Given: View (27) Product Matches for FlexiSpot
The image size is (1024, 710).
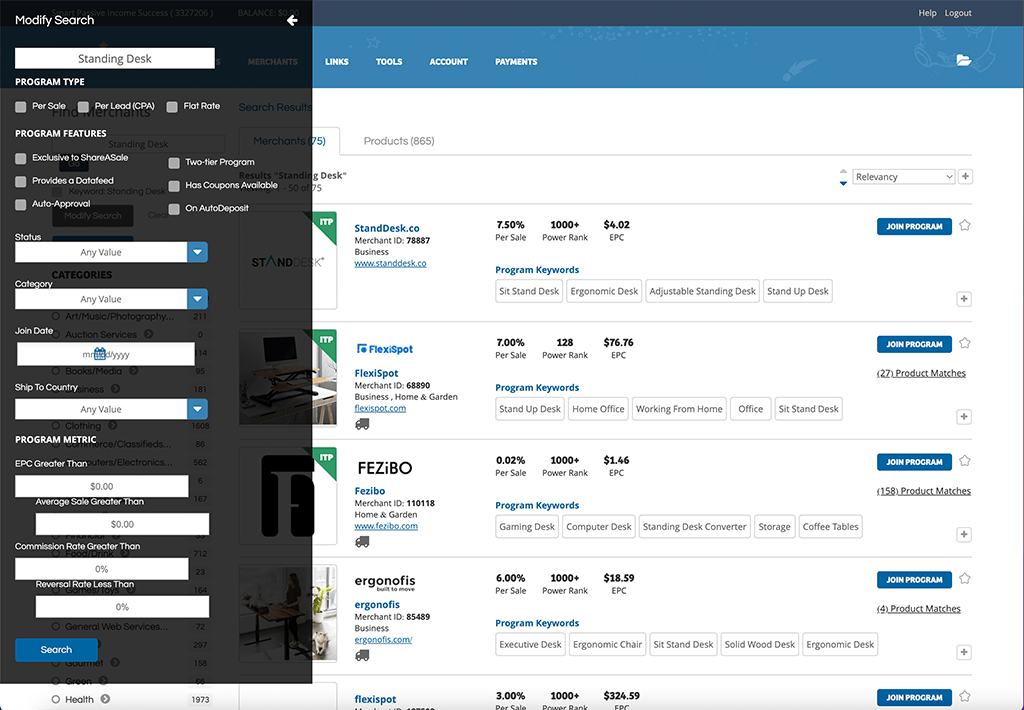Looking at the screenshot, I should pyautogui.click(x=921, y=373).
